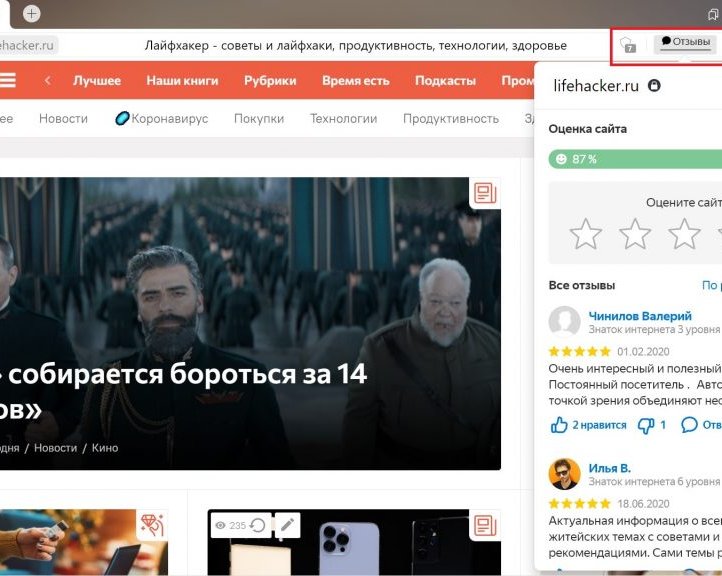
Task: Click the 87 % site rating bar
Action: 635,159
